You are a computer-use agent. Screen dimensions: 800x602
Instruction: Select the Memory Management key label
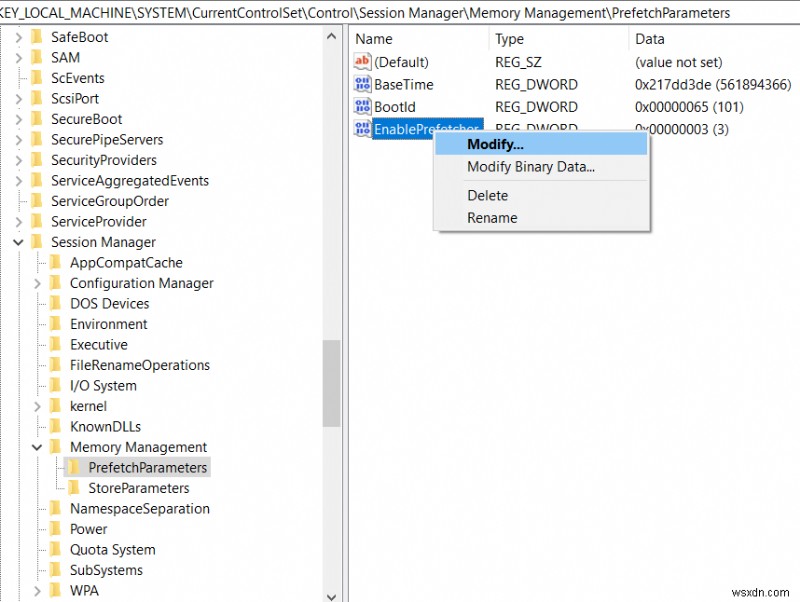tap(138, 447)
